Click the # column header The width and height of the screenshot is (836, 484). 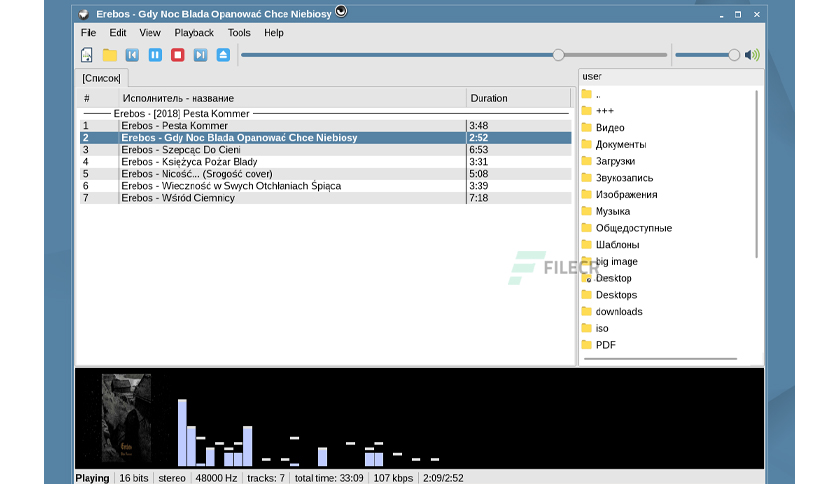coord(99,98)
